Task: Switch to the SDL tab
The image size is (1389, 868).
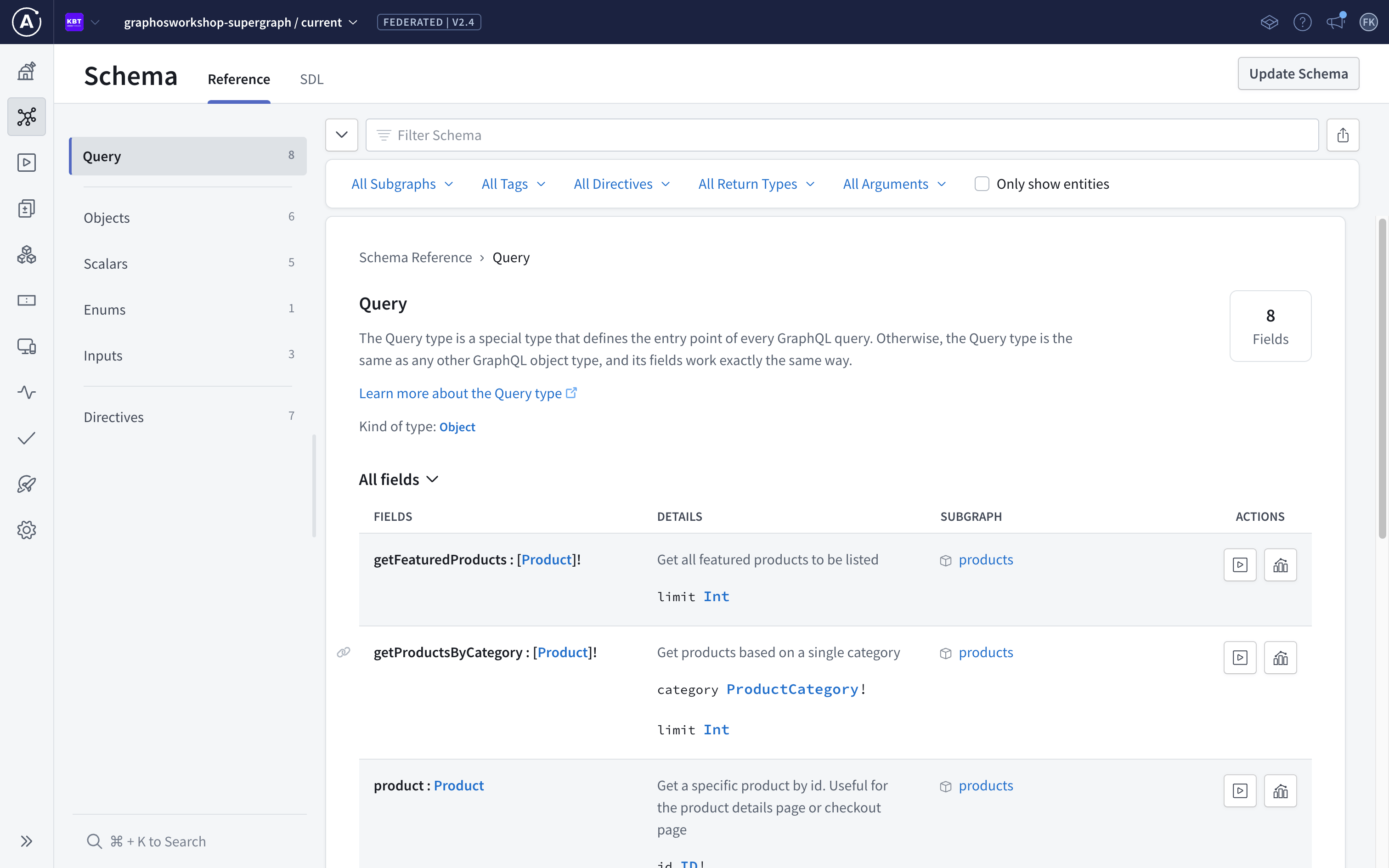Action: 312,79
